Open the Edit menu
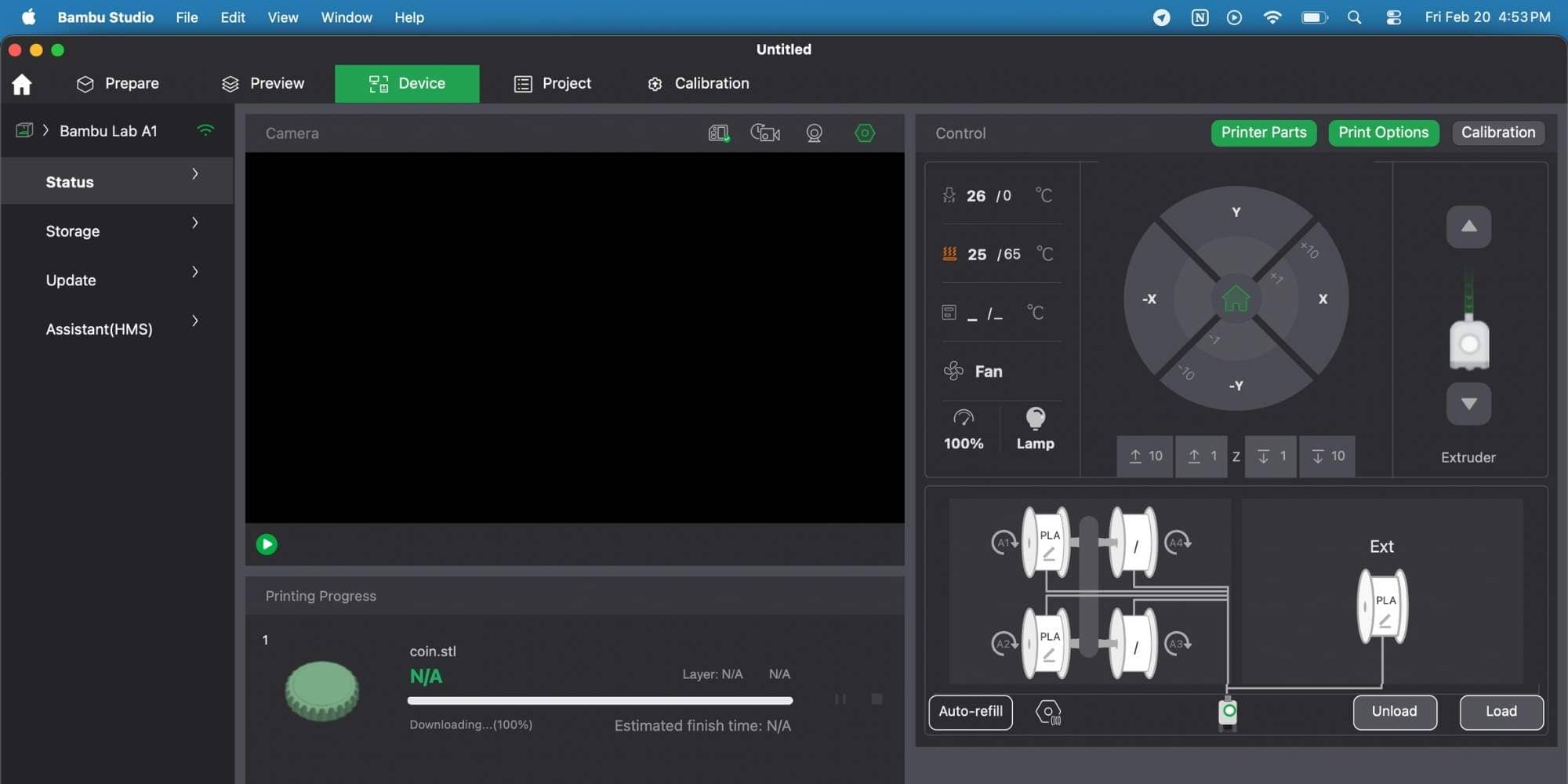Viewport: 1568px width, 784px height. [233, 17]
